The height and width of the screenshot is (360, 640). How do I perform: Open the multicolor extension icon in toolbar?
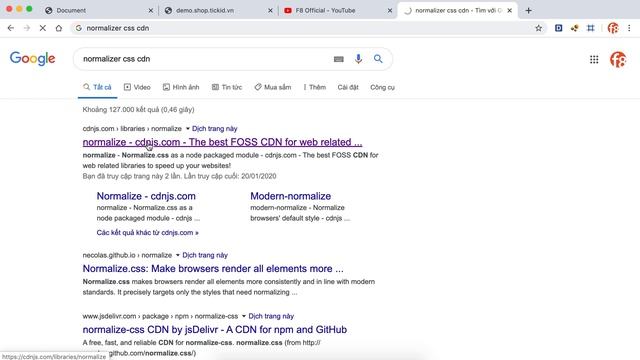coord(574,28)
